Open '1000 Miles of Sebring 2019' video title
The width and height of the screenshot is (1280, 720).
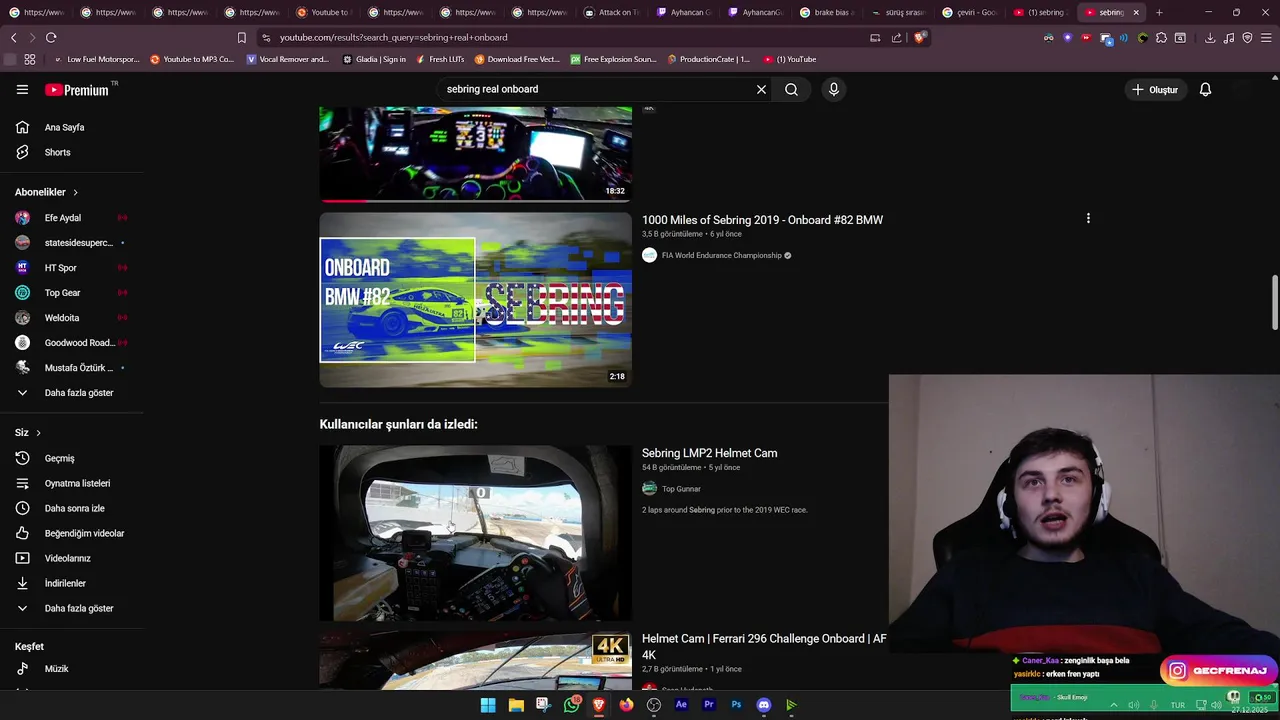(762, 220)
